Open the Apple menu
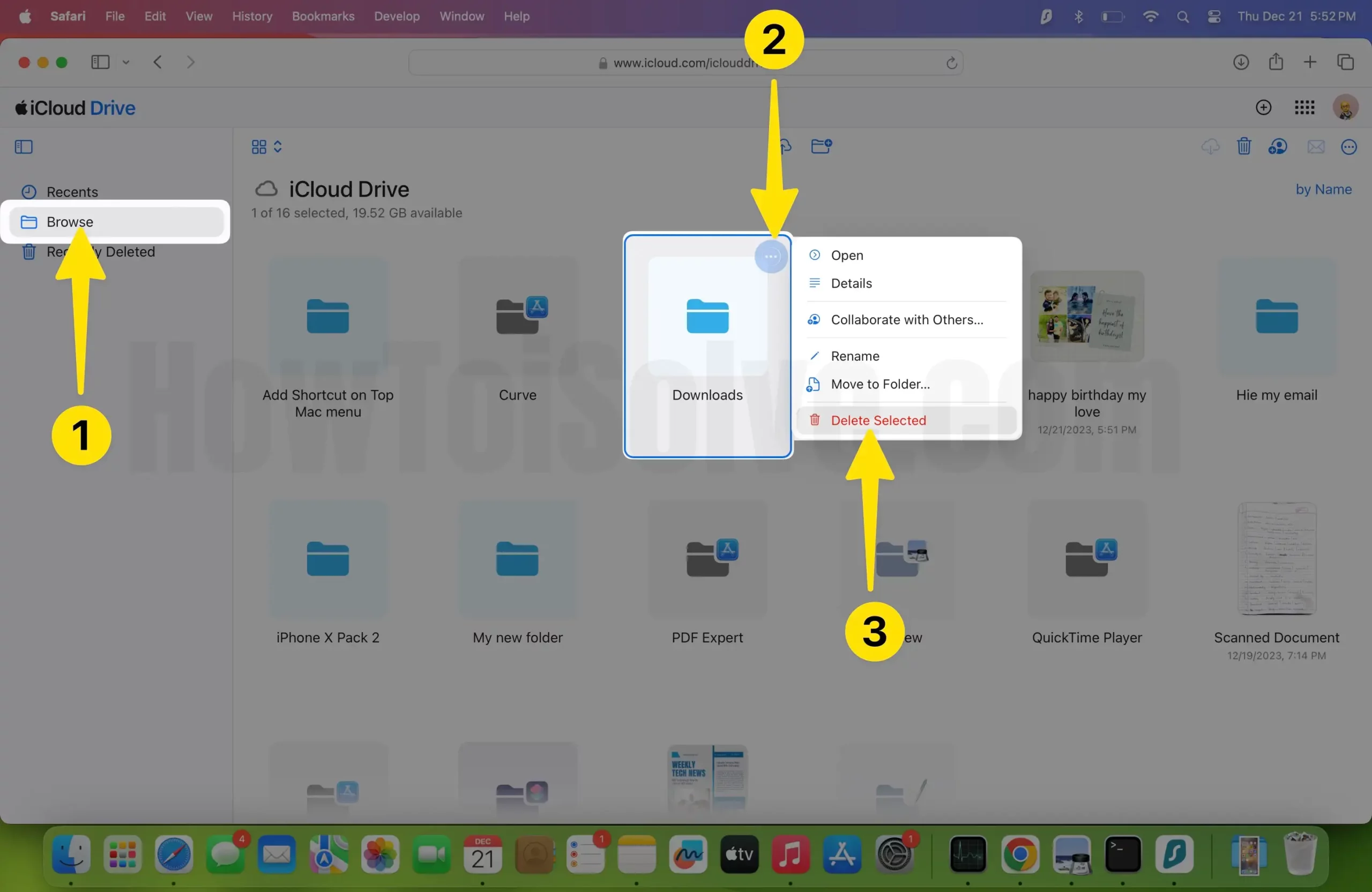 point(25,16)
